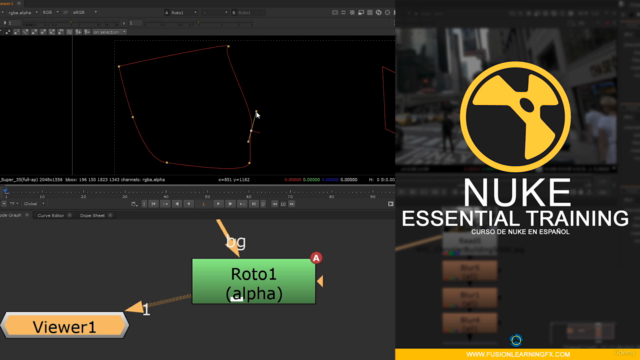This screenshot has width=640, height=360.
Task: Click the timeline playhead at frame 1
Action: tap(6, 191)
